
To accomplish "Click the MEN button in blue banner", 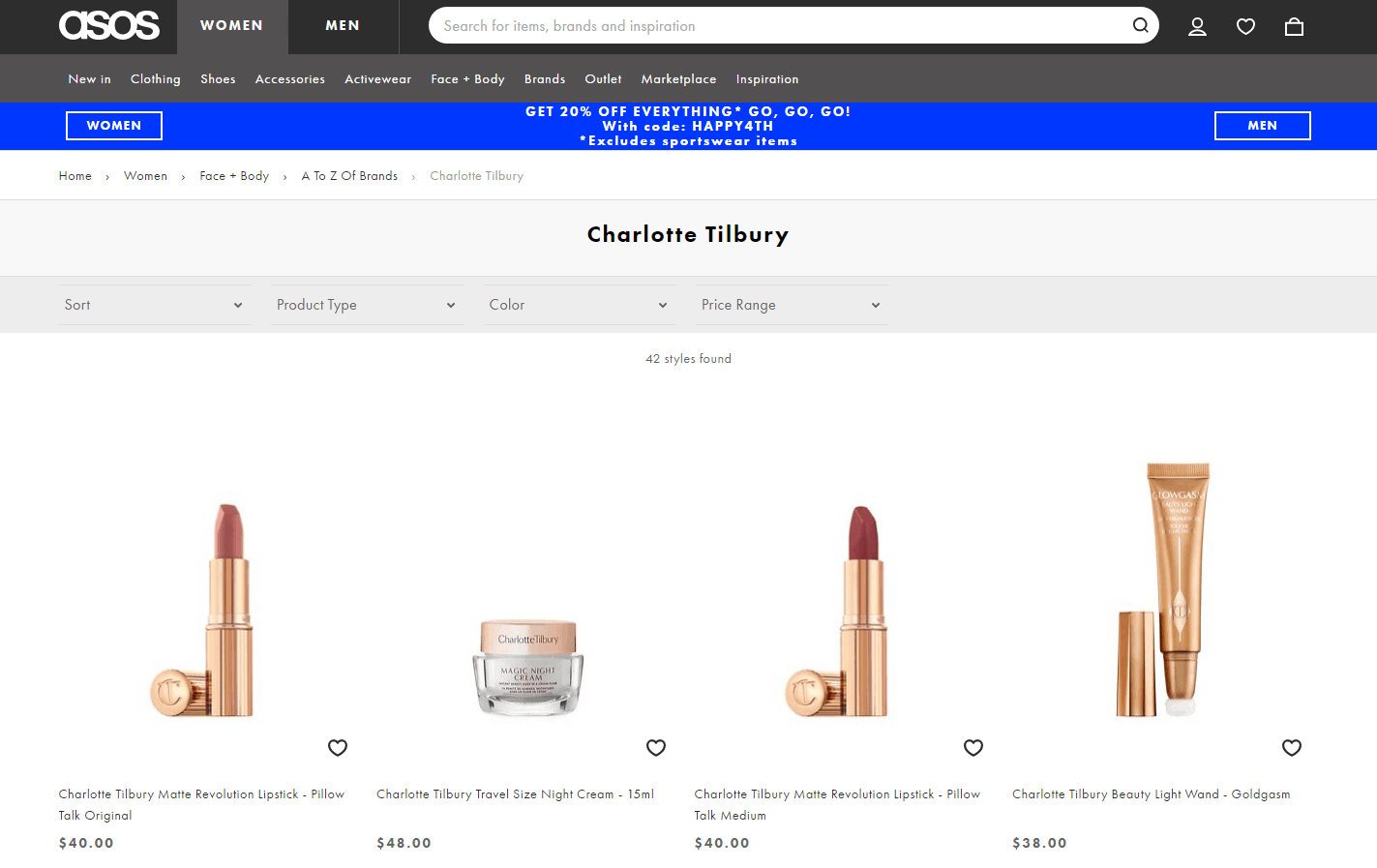I will (x=1263, y=126).
